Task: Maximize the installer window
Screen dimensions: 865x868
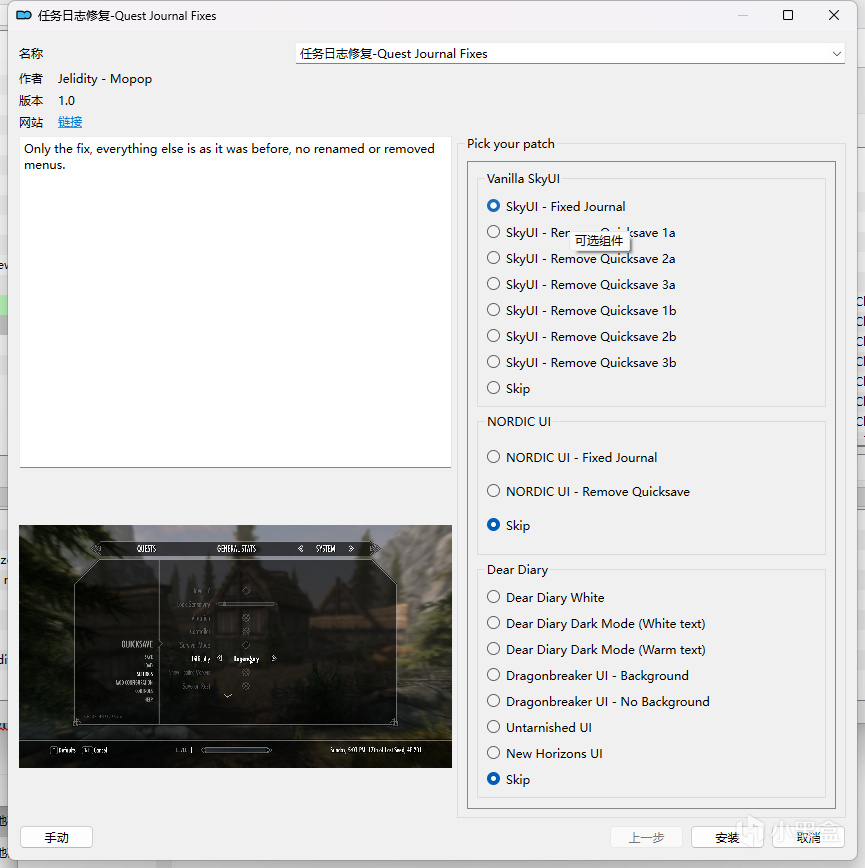Action: [788, 15]
